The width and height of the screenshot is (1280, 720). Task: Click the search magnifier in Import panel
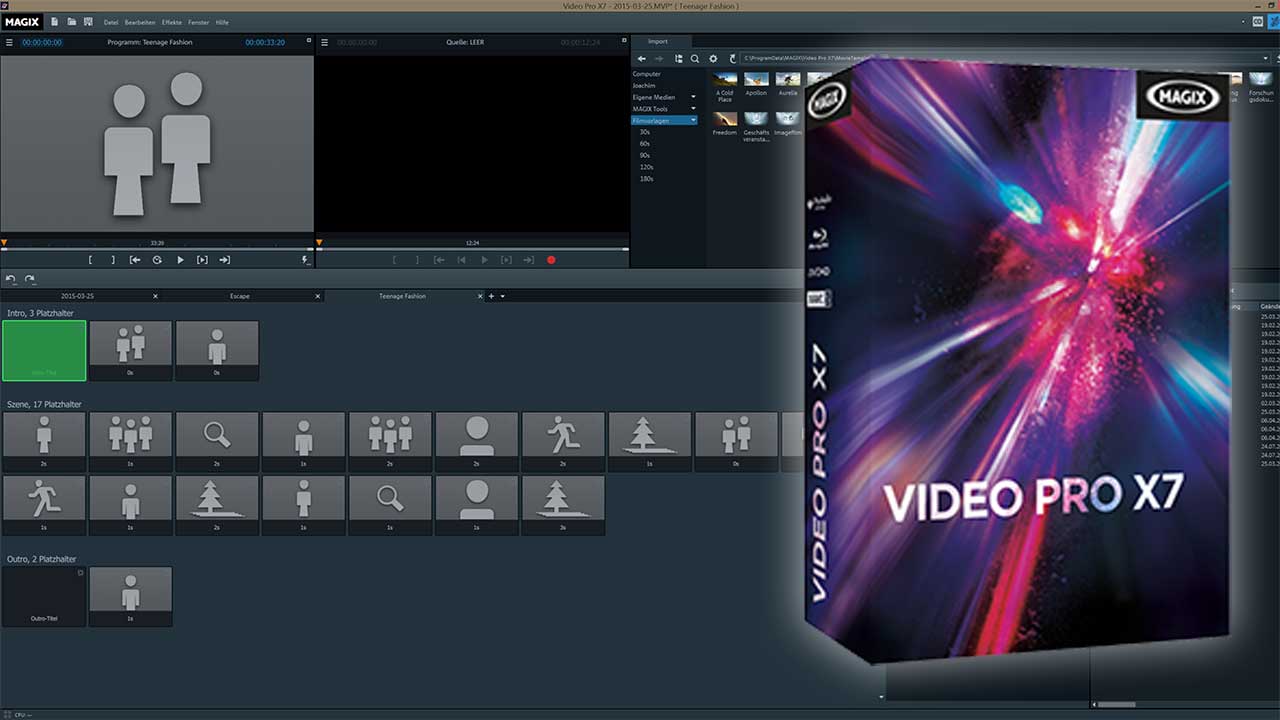tap(695, 59)
